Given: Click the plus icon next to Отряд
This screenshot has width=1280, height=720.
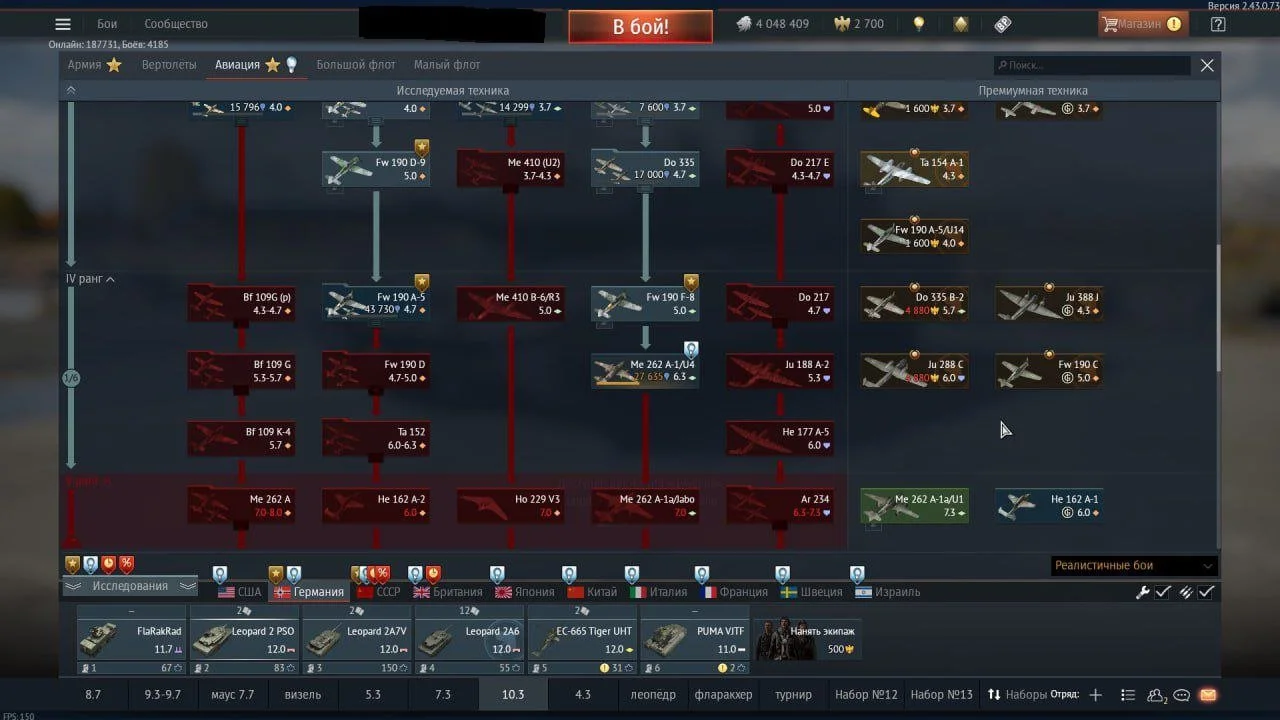Looking at the screenshot, I should tap(1095, 695).
